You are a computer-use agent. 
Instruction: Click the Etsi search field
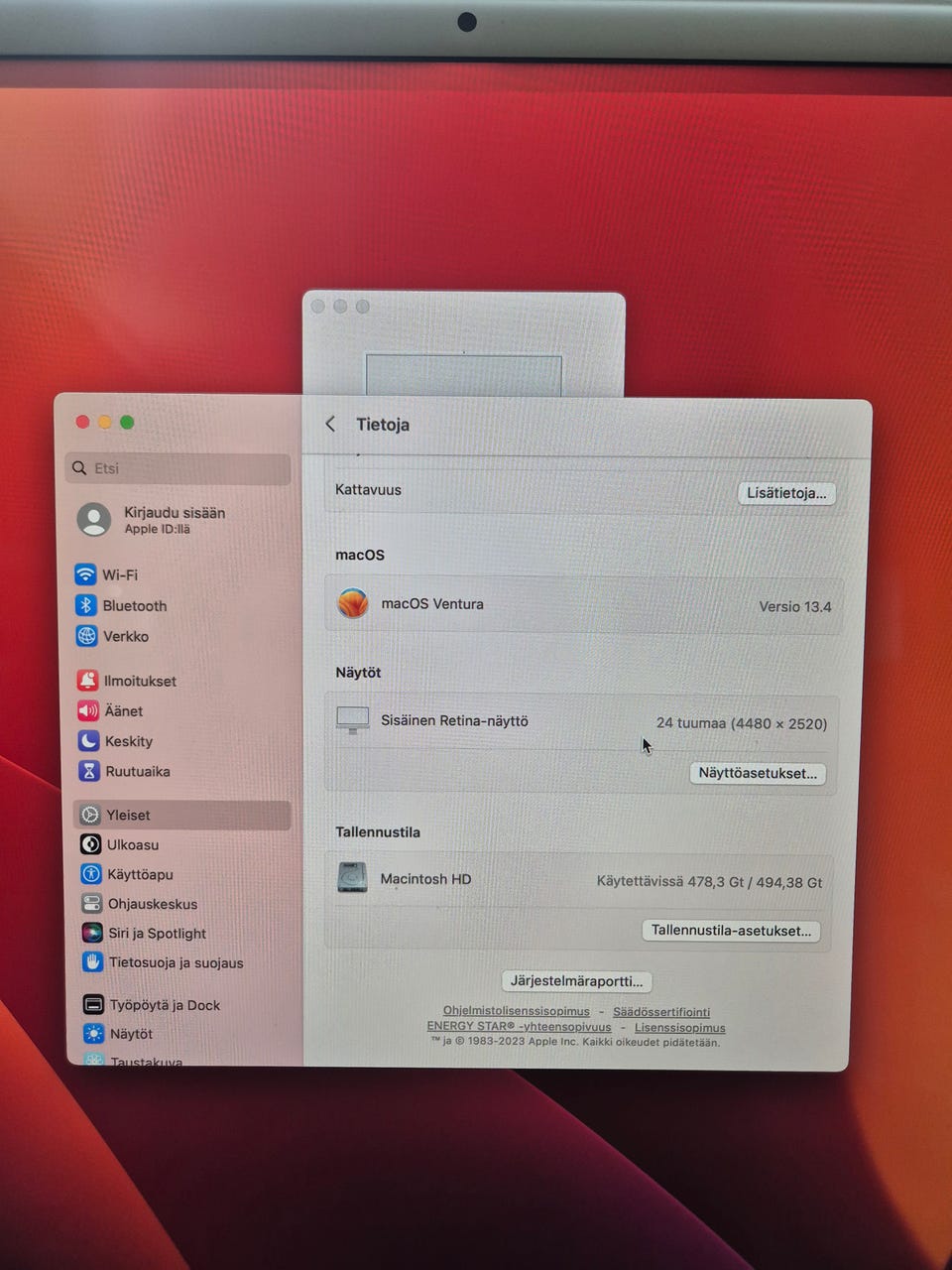pos(178,468)
